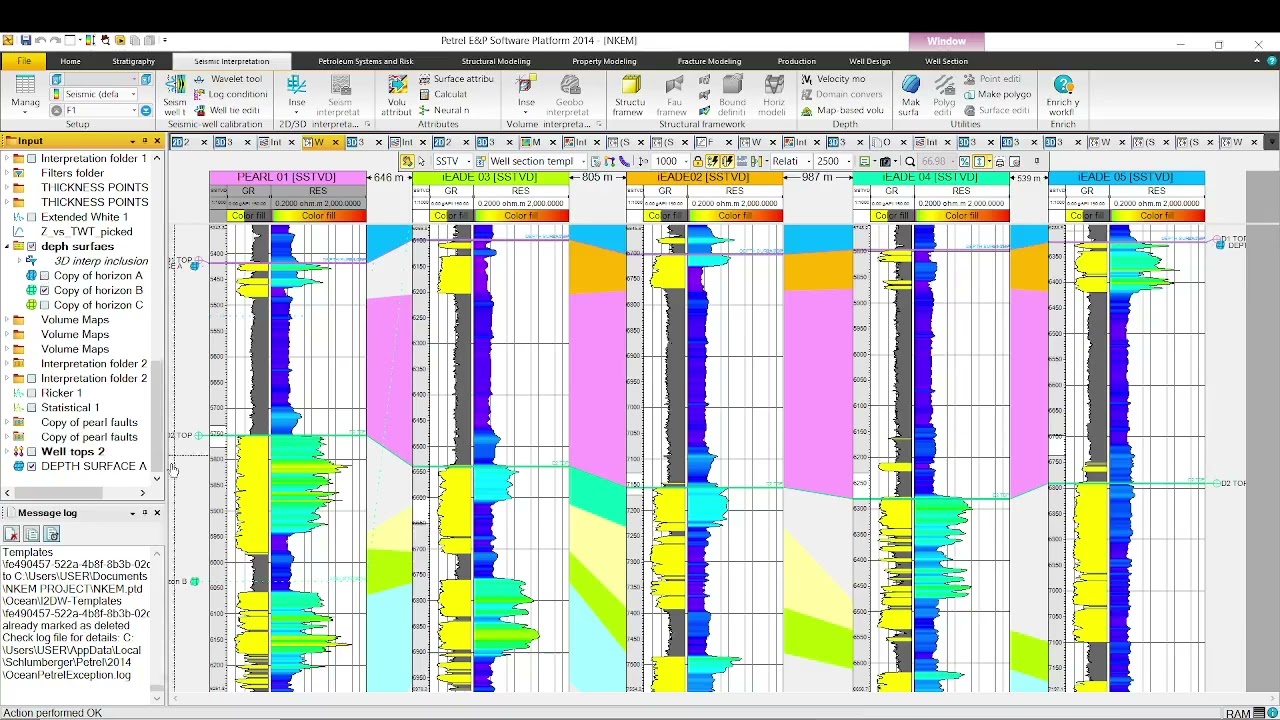
Task: Click Color fill bar under iEADE 05 RES
Action: tap(1157, 215)
